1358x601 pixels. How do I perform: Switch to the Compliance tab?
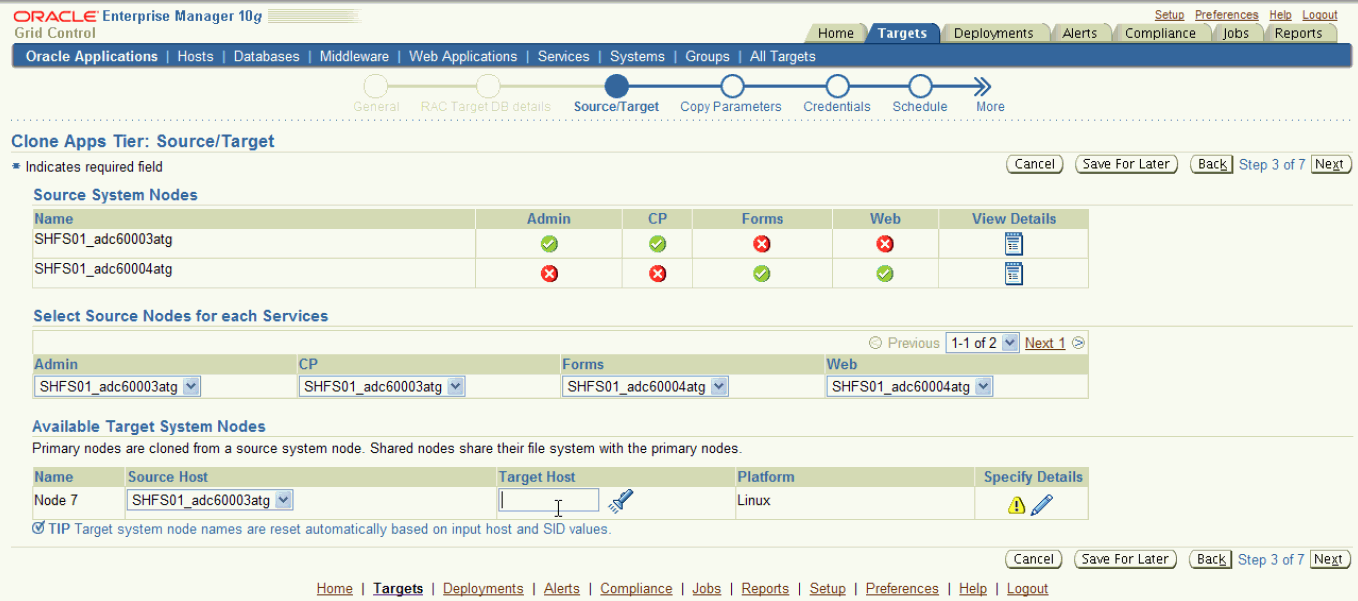point(1160,33)
